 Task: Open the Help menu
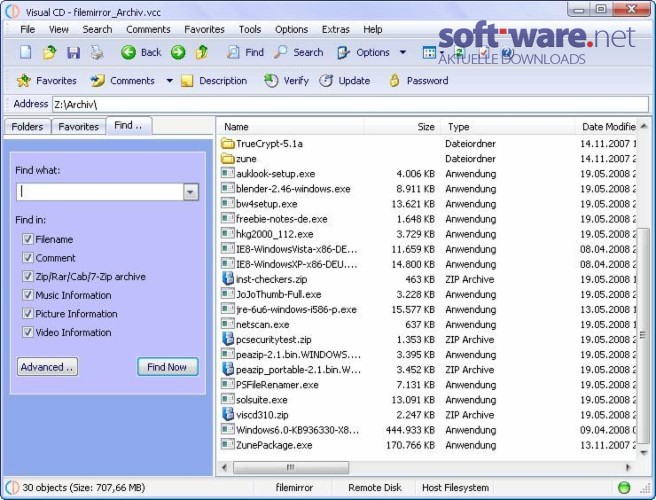(372, 29)
